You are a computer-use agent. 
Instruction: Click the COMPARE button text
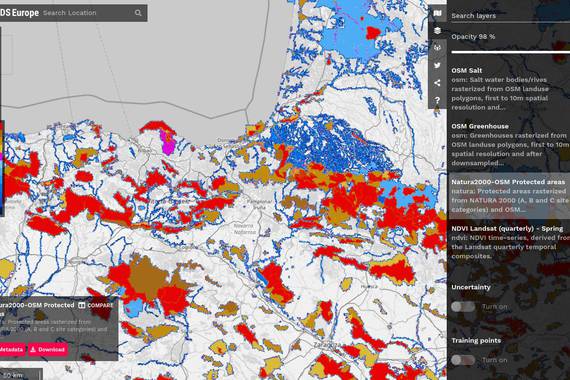click(100, 305)
